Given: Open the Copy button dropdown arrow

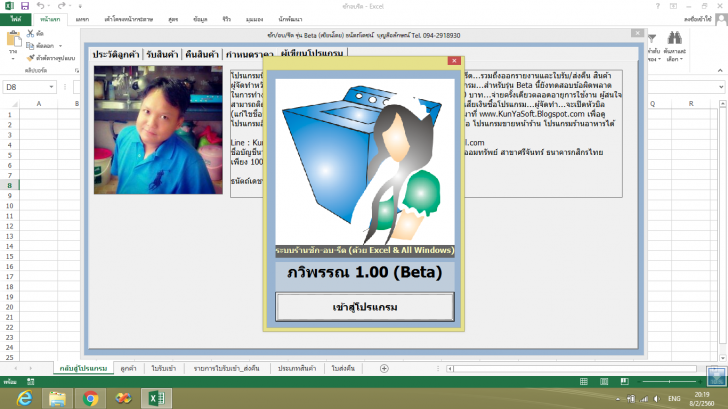Looking at the screenshot, I should [60, 46].
